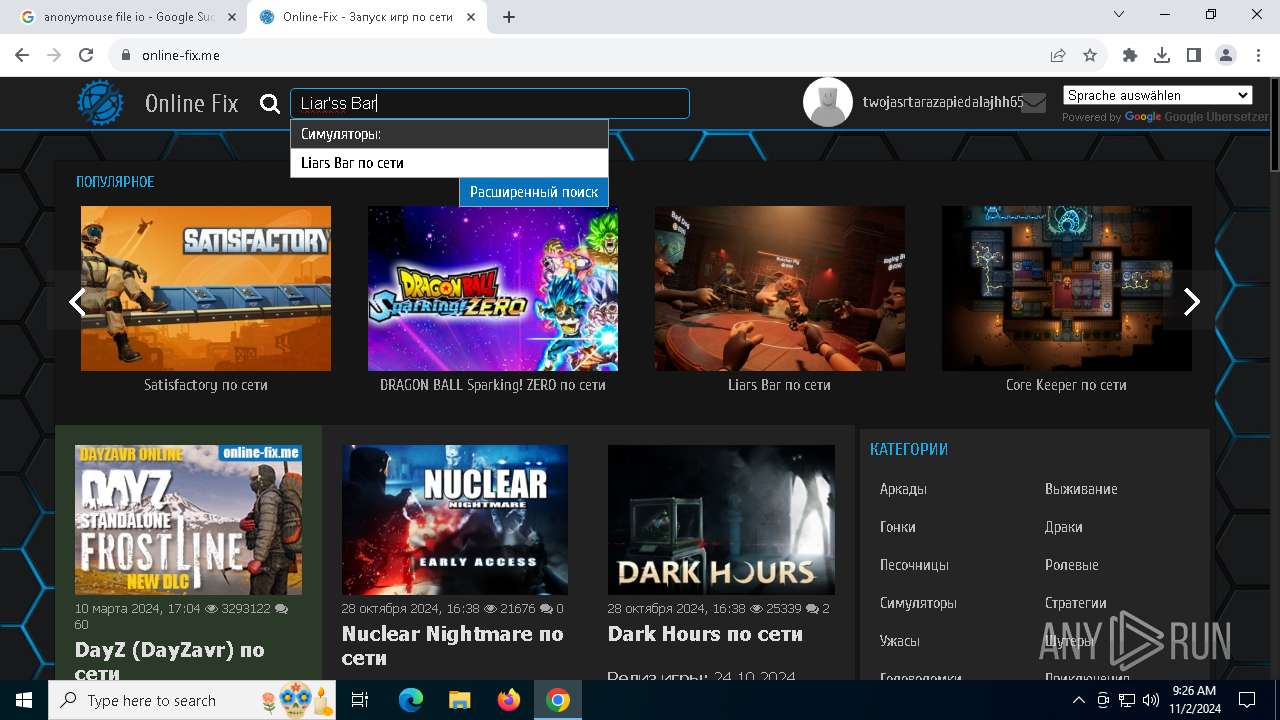Click the Online Fix gear logo
Image resolution: width=1280 pixels, height=720 pixels.
(100, 103)
